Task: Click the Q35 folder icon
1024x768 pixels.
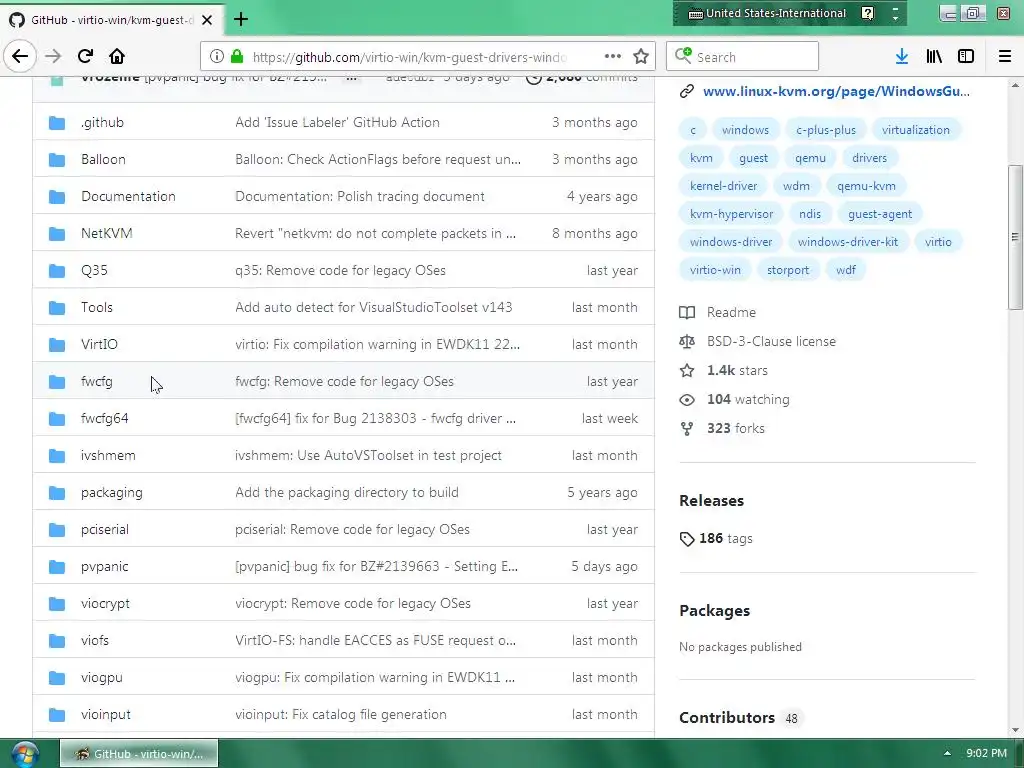Action: [57, 270]
